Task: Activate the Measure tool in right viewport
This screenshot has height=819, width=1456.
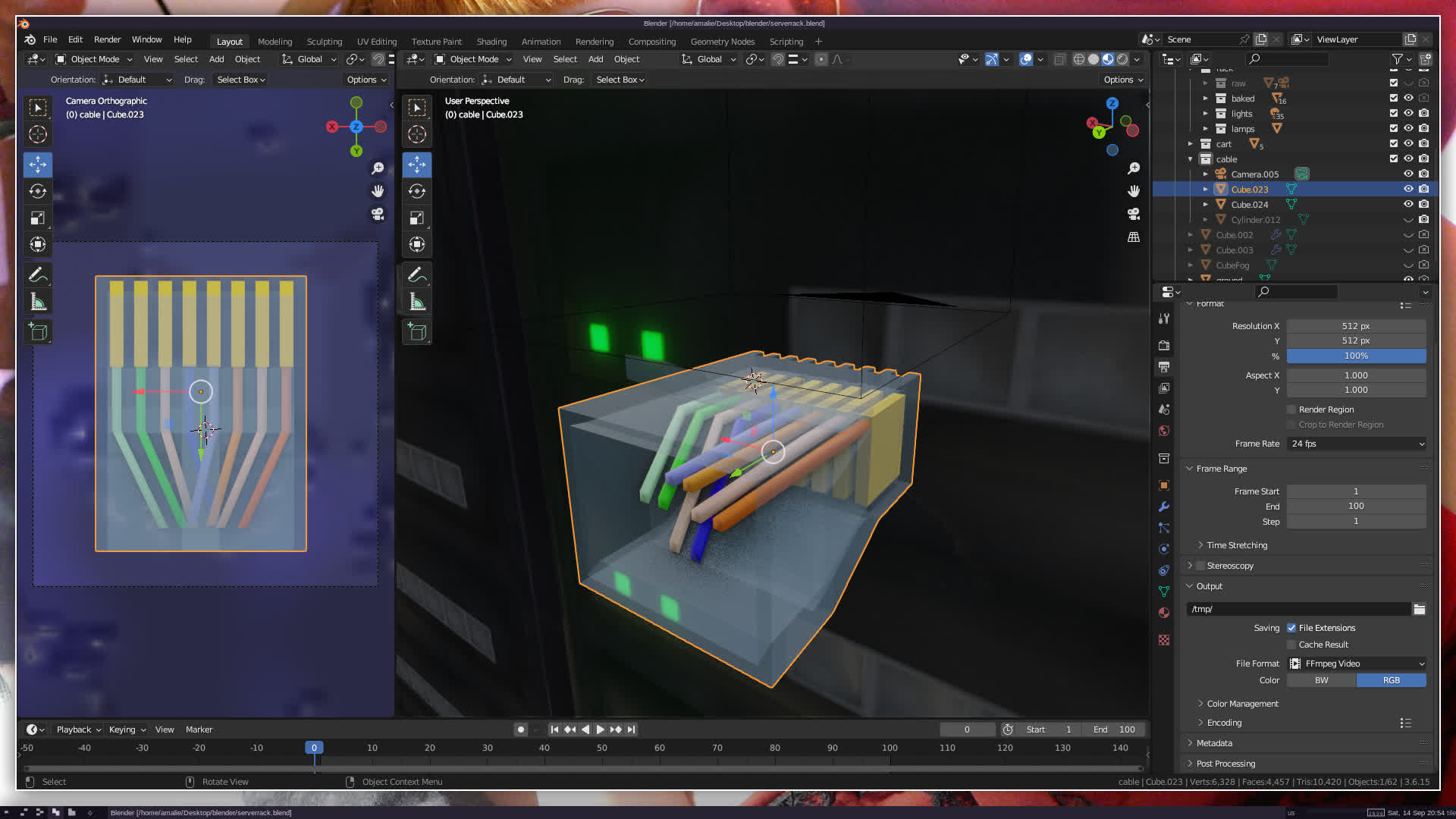Action: click(x=417, y=303)
